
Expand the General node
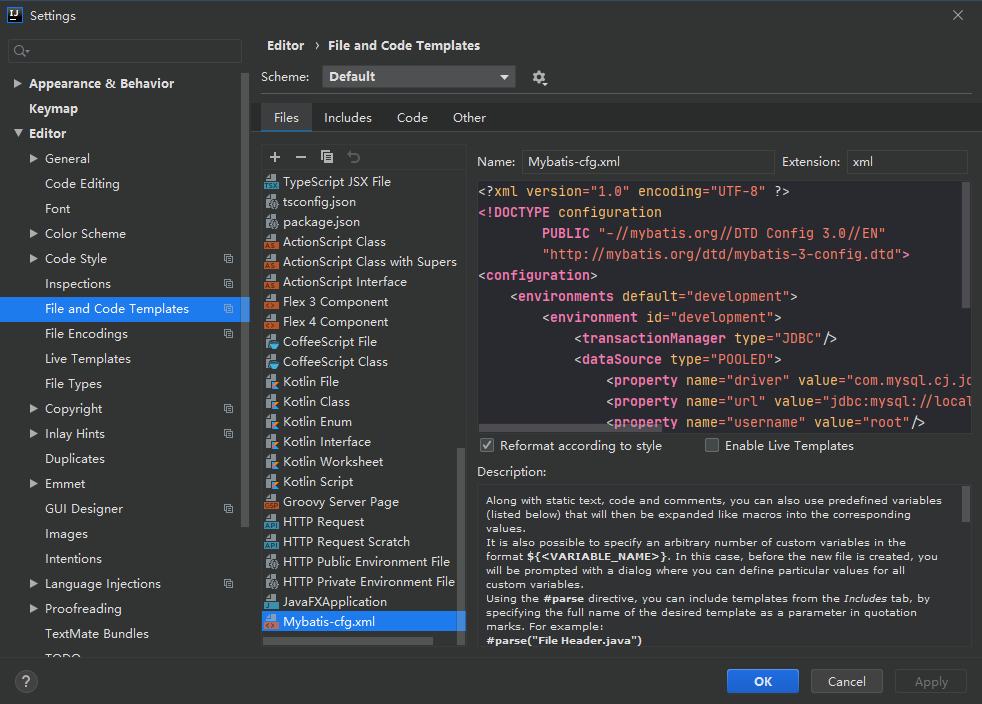tap(34, 158)
